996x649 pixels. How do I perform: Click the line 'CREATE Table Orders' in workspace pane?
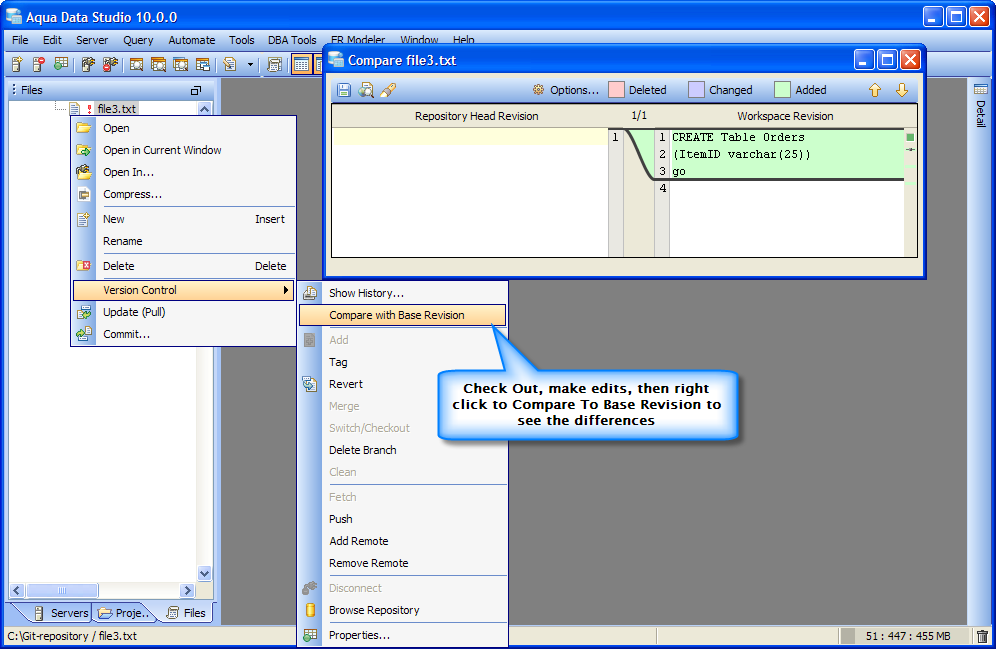738,137
